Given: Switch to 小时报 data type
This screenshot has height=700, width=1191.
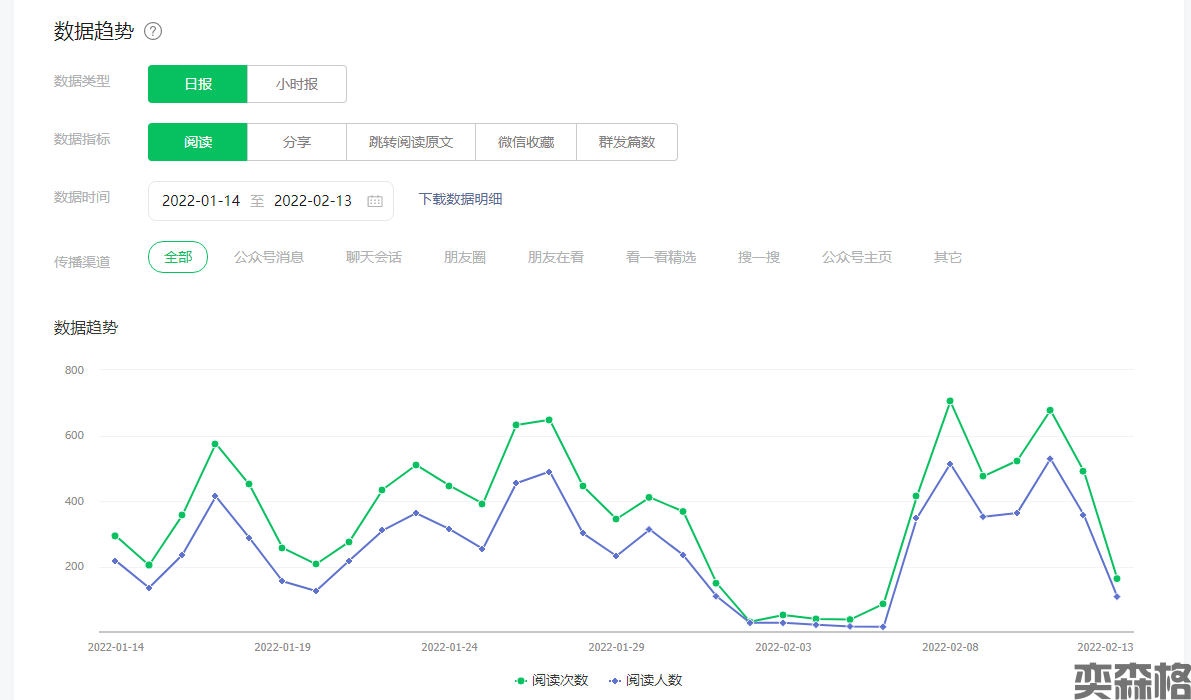Looking at the screenshot, I should 297,84.
